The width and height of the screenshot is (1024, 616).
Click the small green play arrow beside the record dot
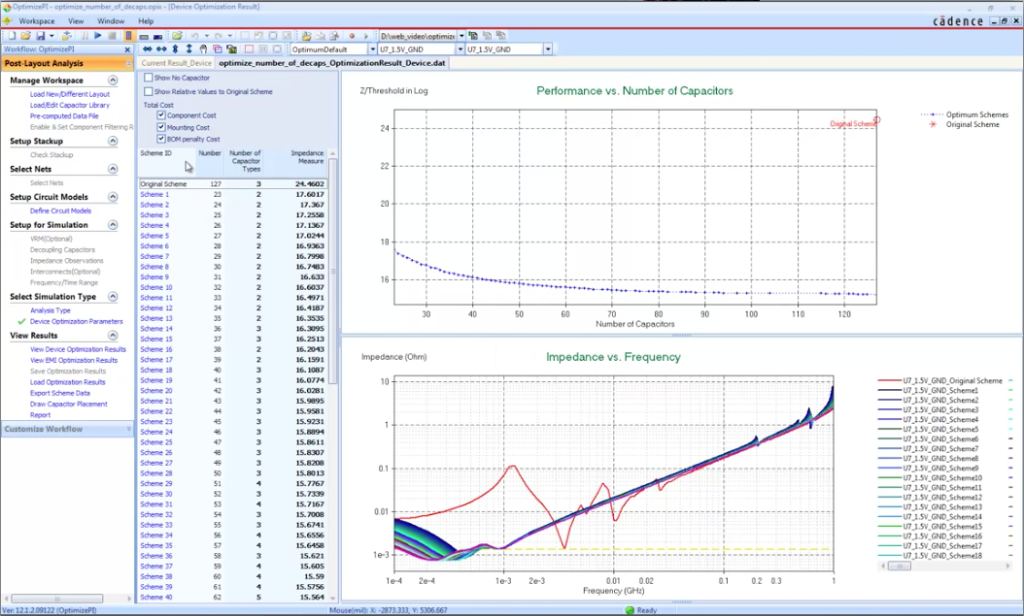(x=366, y=36)
